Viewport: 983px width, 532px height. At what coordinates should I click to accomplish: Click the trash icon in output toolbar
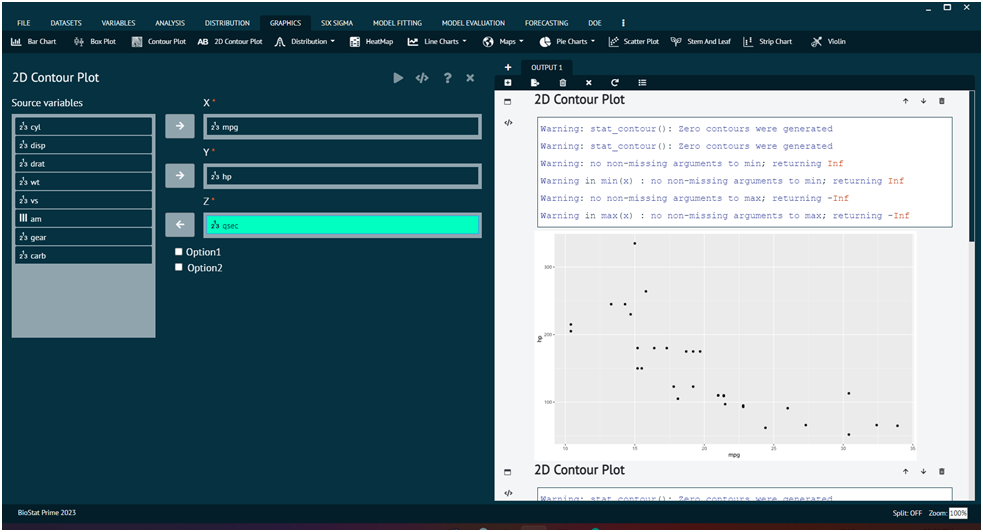click(x=562, y=83)
